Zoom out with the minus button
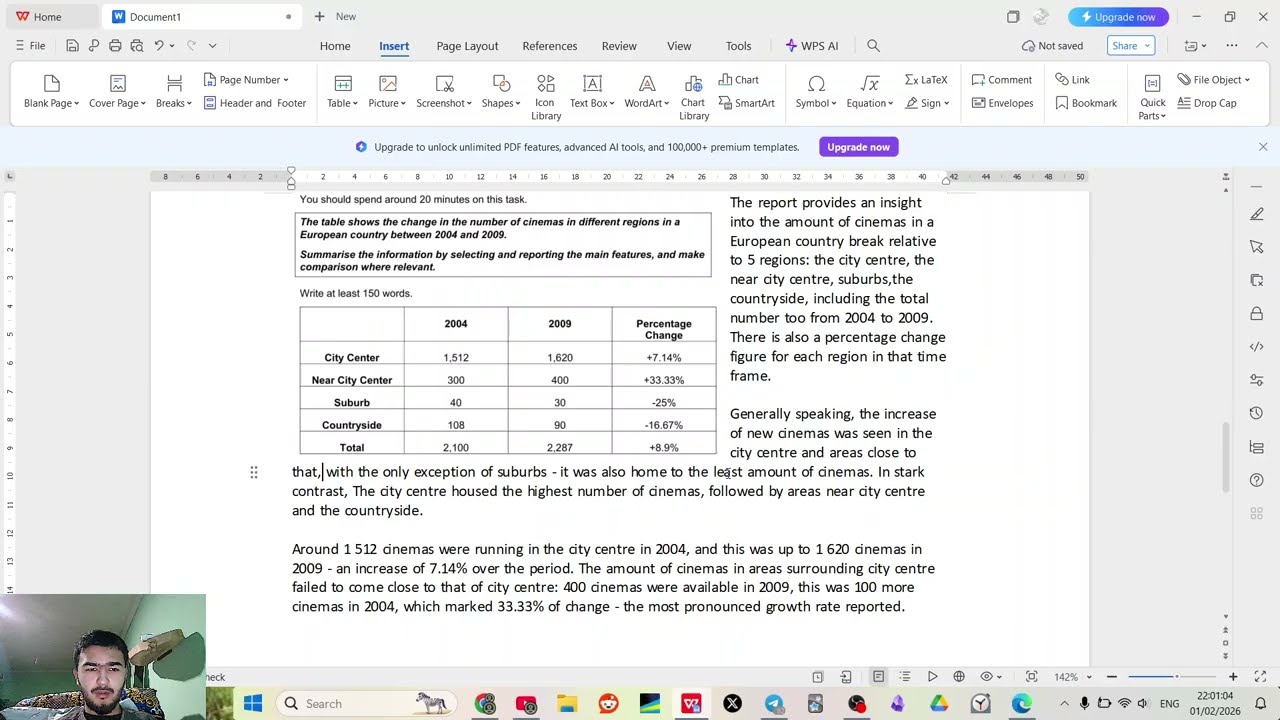This screenshot has width=1280, height=720. pyautogui.click(x=1111, y=677)
